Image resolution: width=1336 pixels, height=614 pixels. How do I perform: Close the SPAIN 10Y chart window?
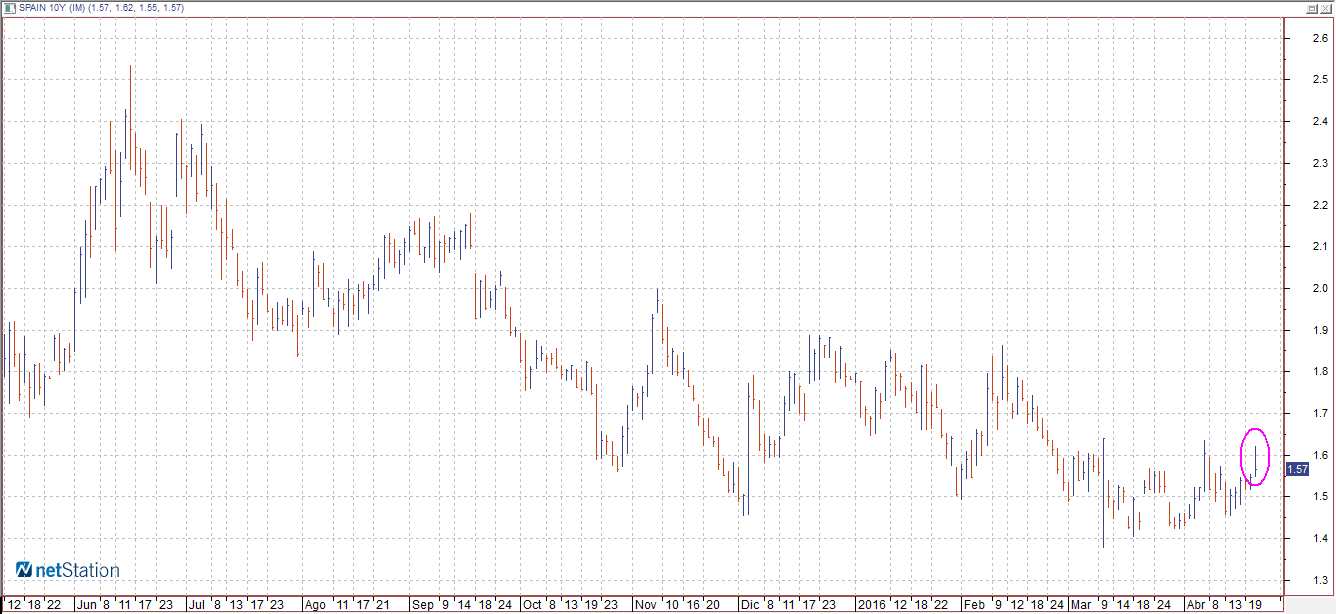click(x=1326, y=8)
